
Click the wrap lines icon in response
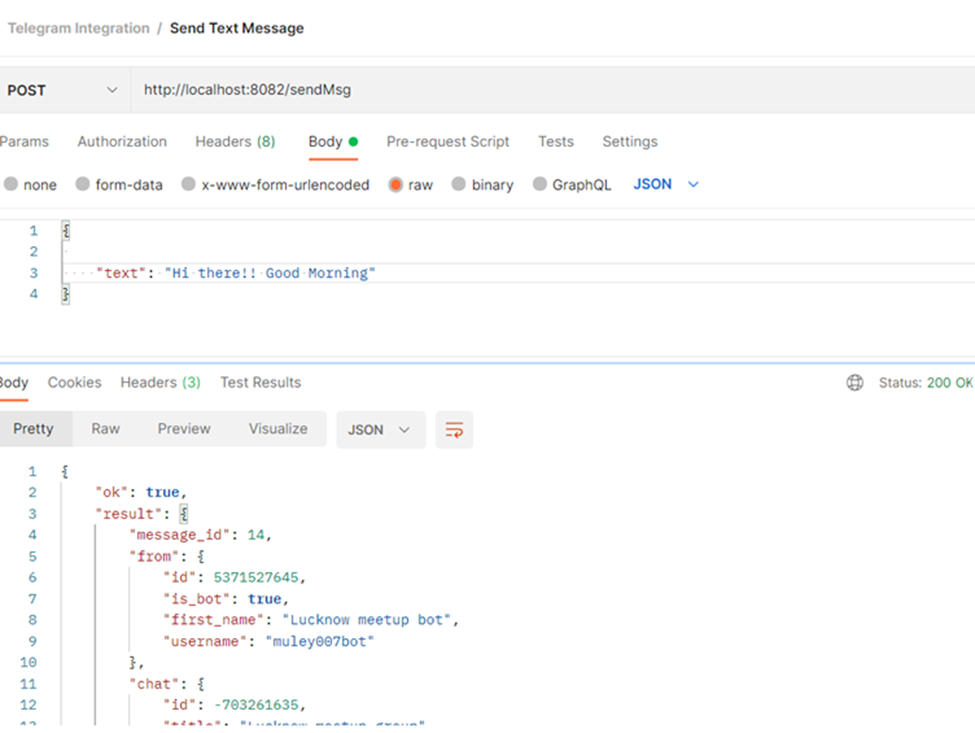(454, 430)
